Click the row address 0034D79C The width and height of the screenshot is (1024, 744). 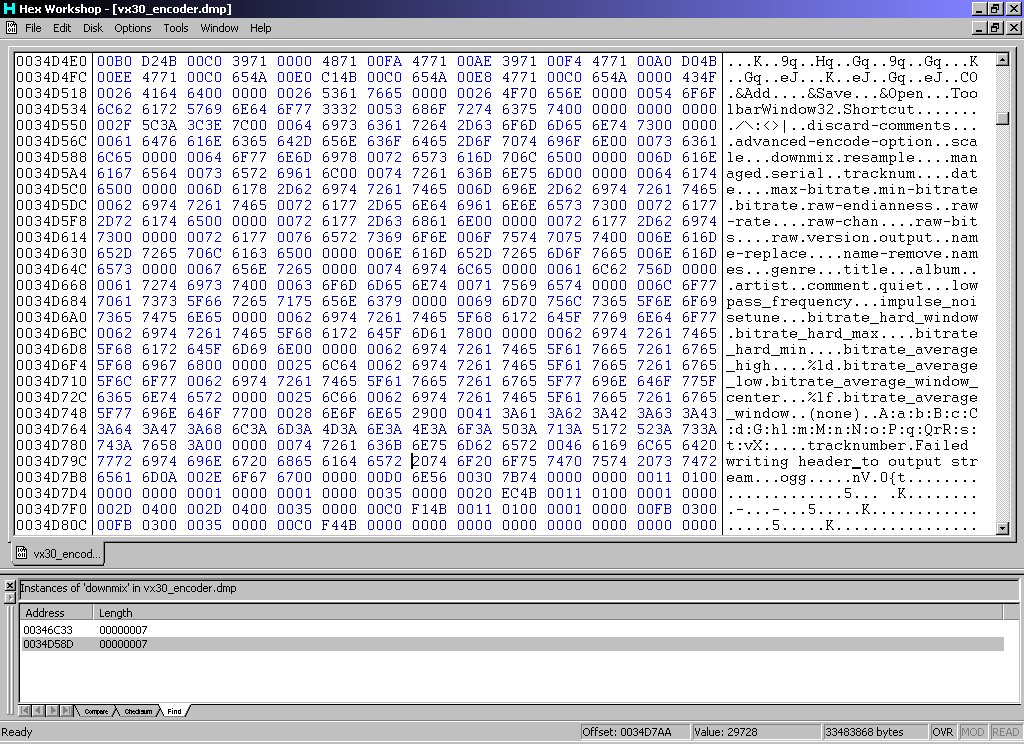[52, 461]
